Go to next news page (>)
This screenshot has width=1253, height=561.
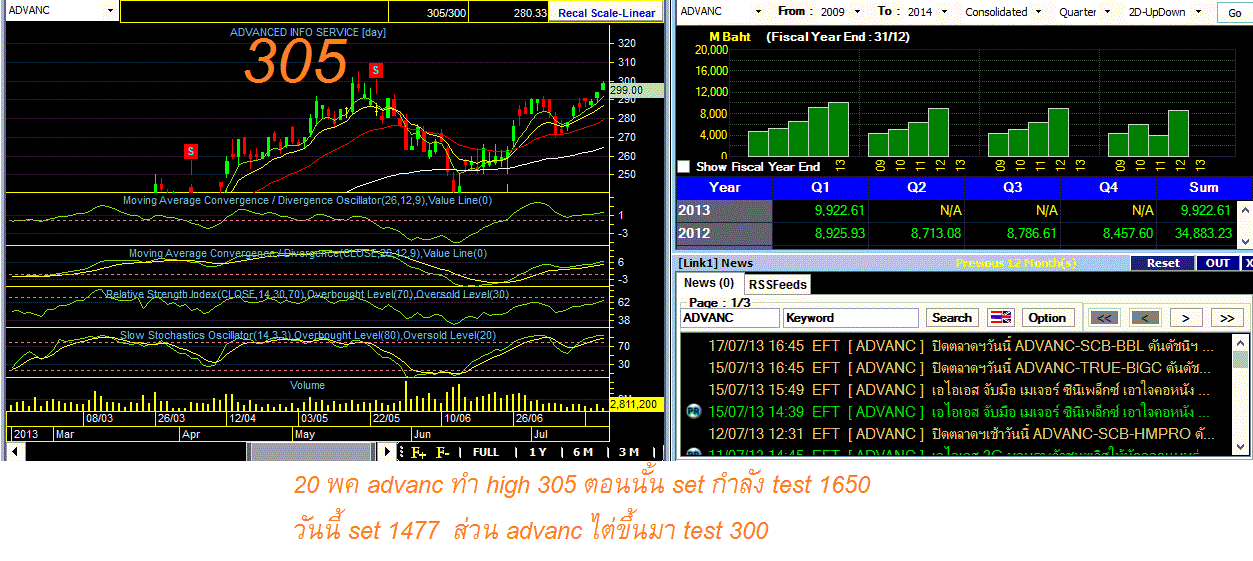1185,318
